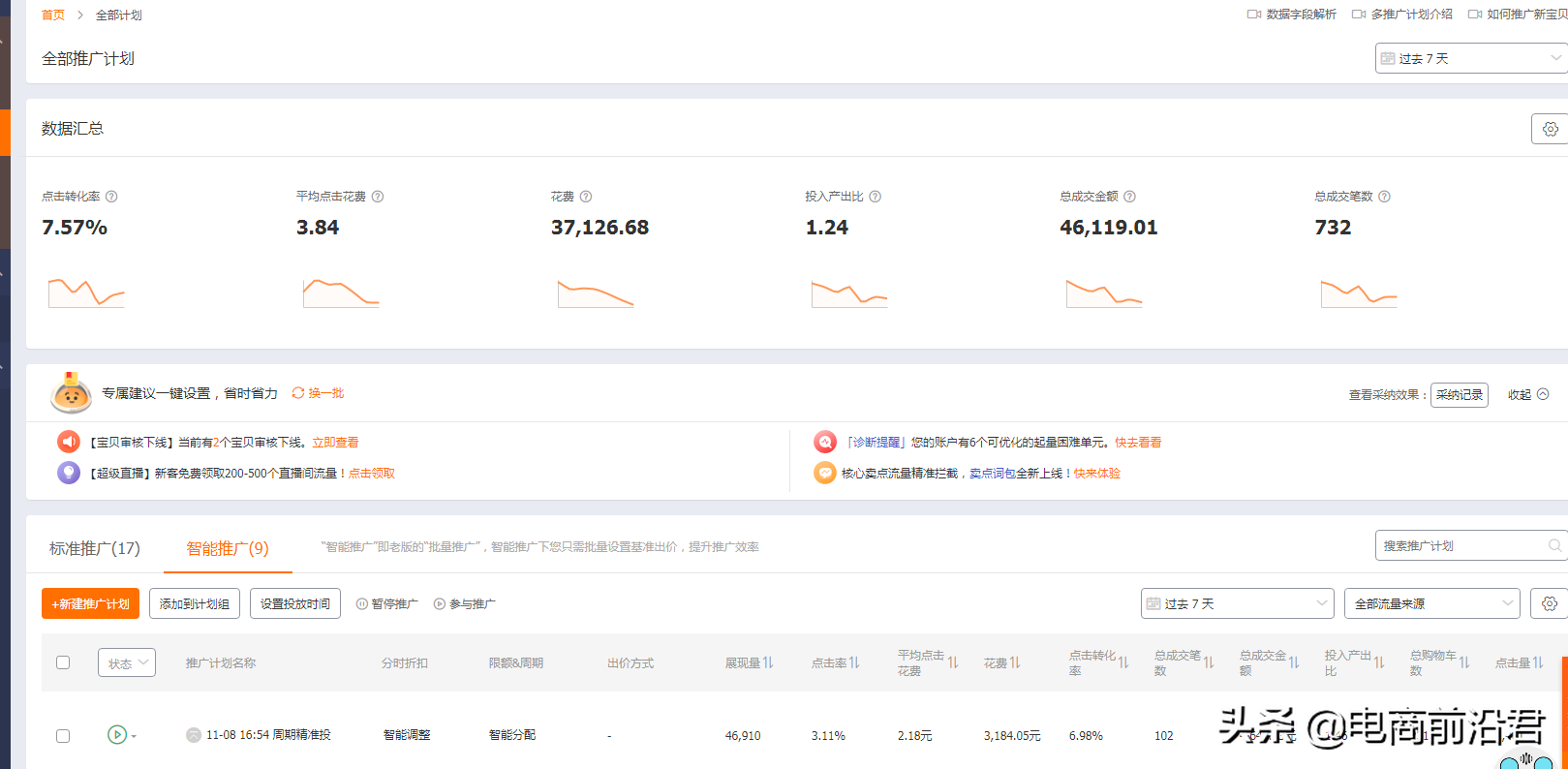This screenshot has height=769, width=1568.
Task: Open the 全部流量来源 dropdown
Action: coord(1432,603)
